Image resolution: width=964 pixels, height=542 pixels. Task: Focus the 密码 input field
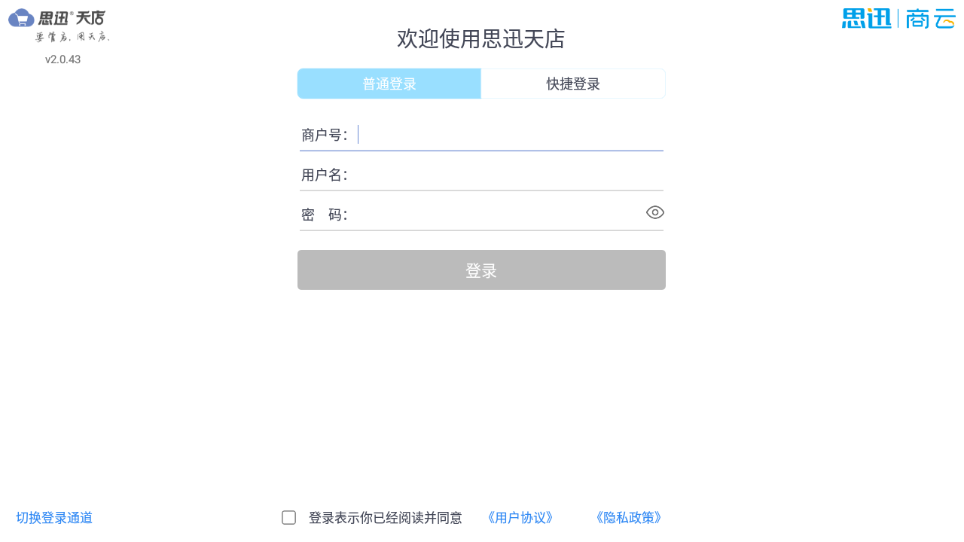(495, 215)
